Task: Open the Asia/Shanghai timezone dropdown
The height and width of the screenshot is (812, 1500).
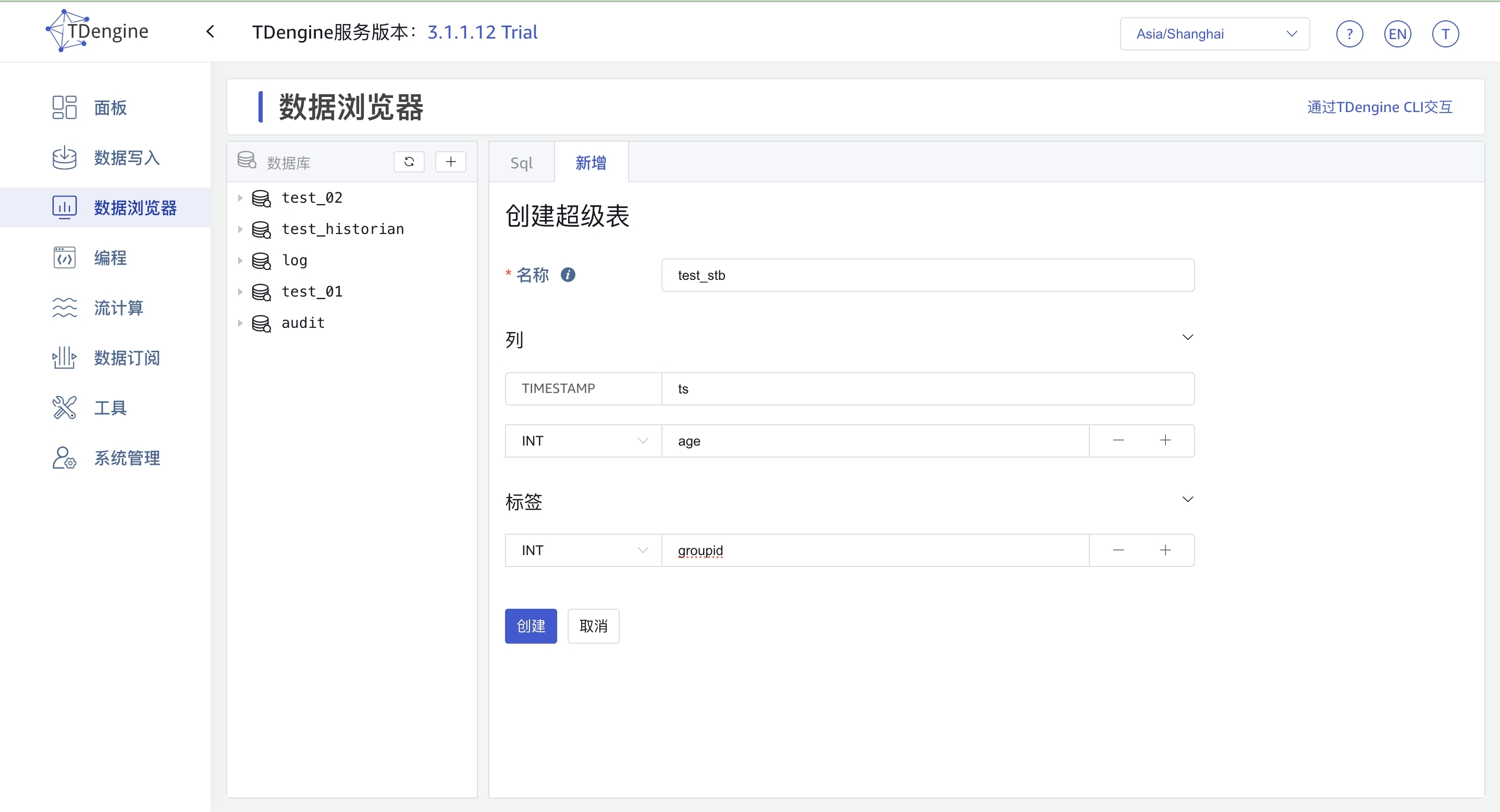Action: (1214, 33)
